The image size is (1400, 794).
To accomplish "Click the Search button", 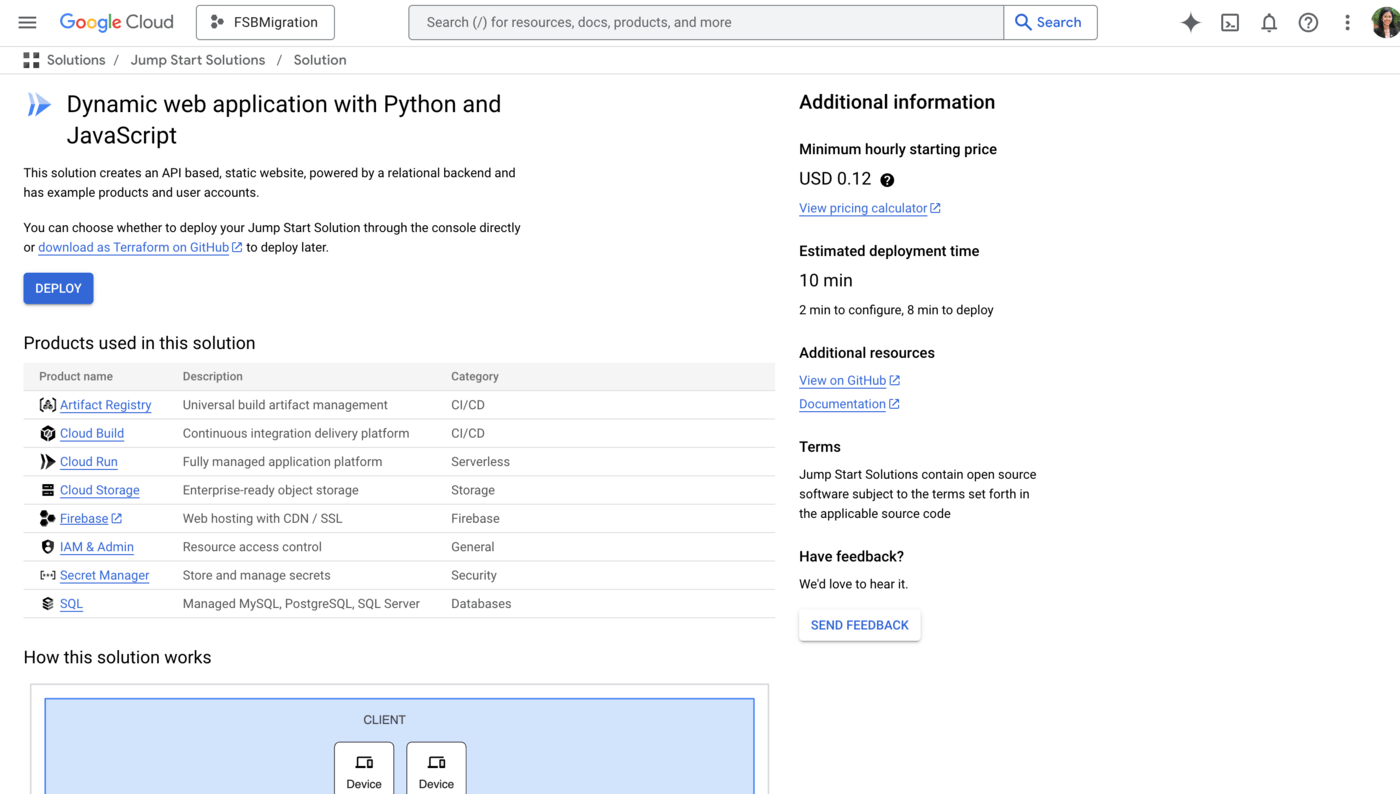I will coord(1049,22).
